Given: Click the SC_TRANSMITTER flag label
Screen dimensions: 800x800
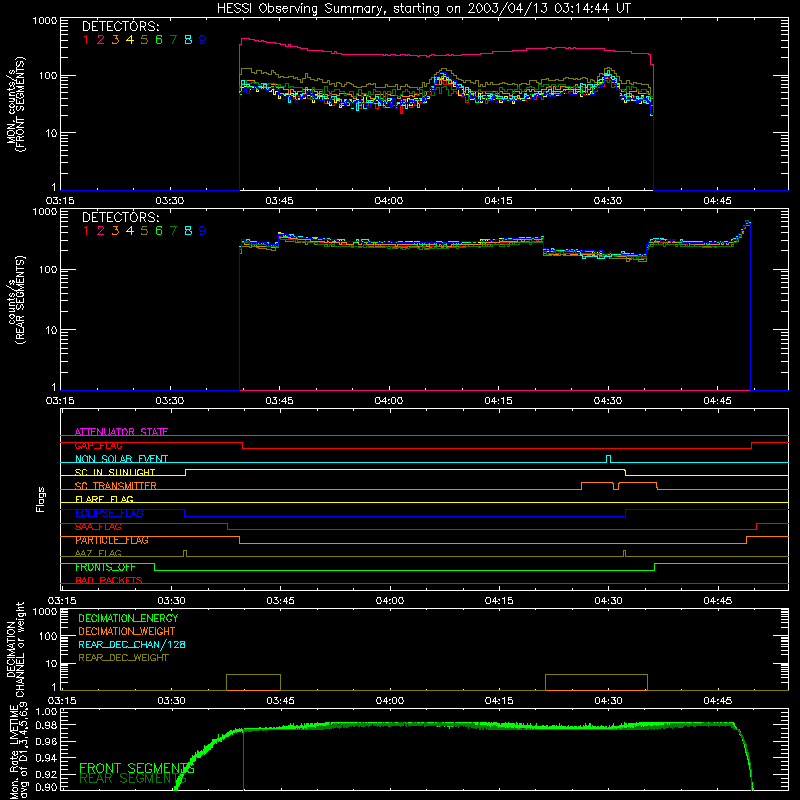Looking at the screenshot, I should coord(116,486).
